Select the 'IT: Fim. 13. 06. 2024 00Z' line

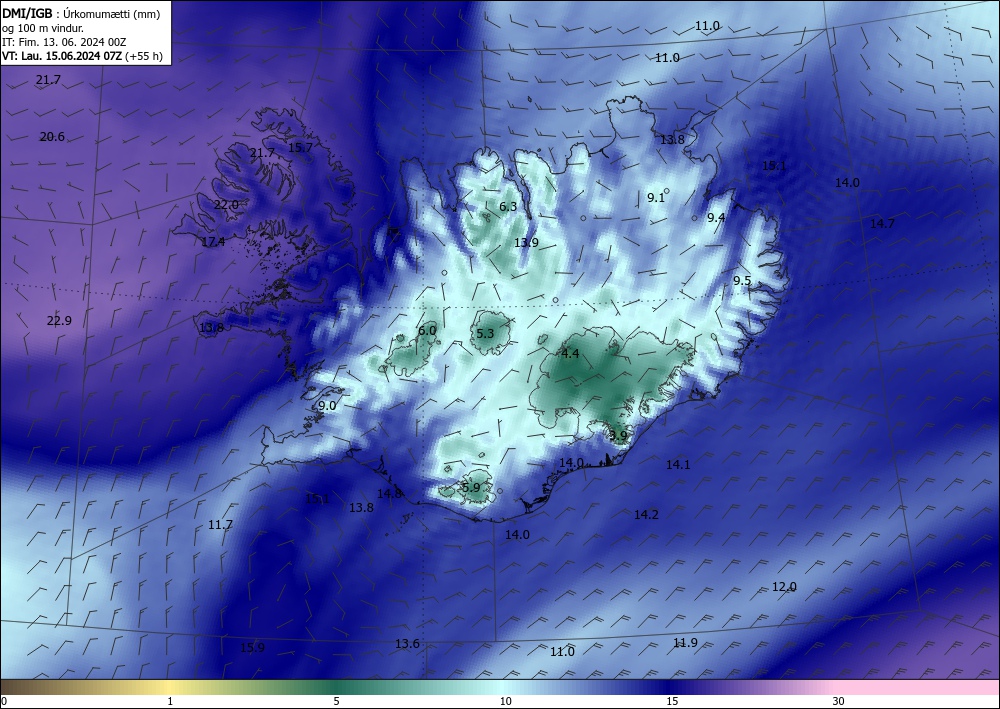tap(64, 42)
